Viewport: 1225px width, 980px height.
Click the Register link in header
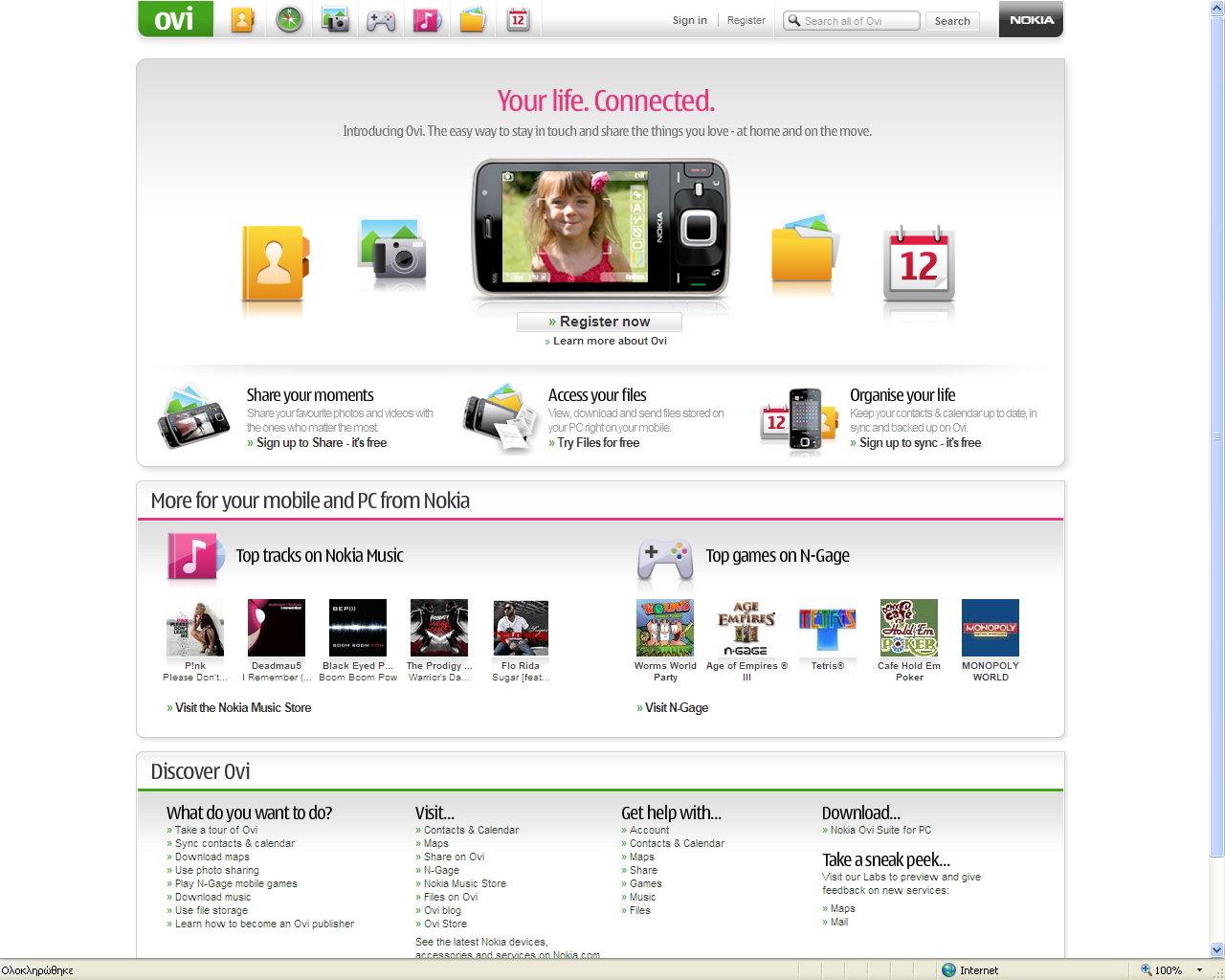(x=746, y=20)
